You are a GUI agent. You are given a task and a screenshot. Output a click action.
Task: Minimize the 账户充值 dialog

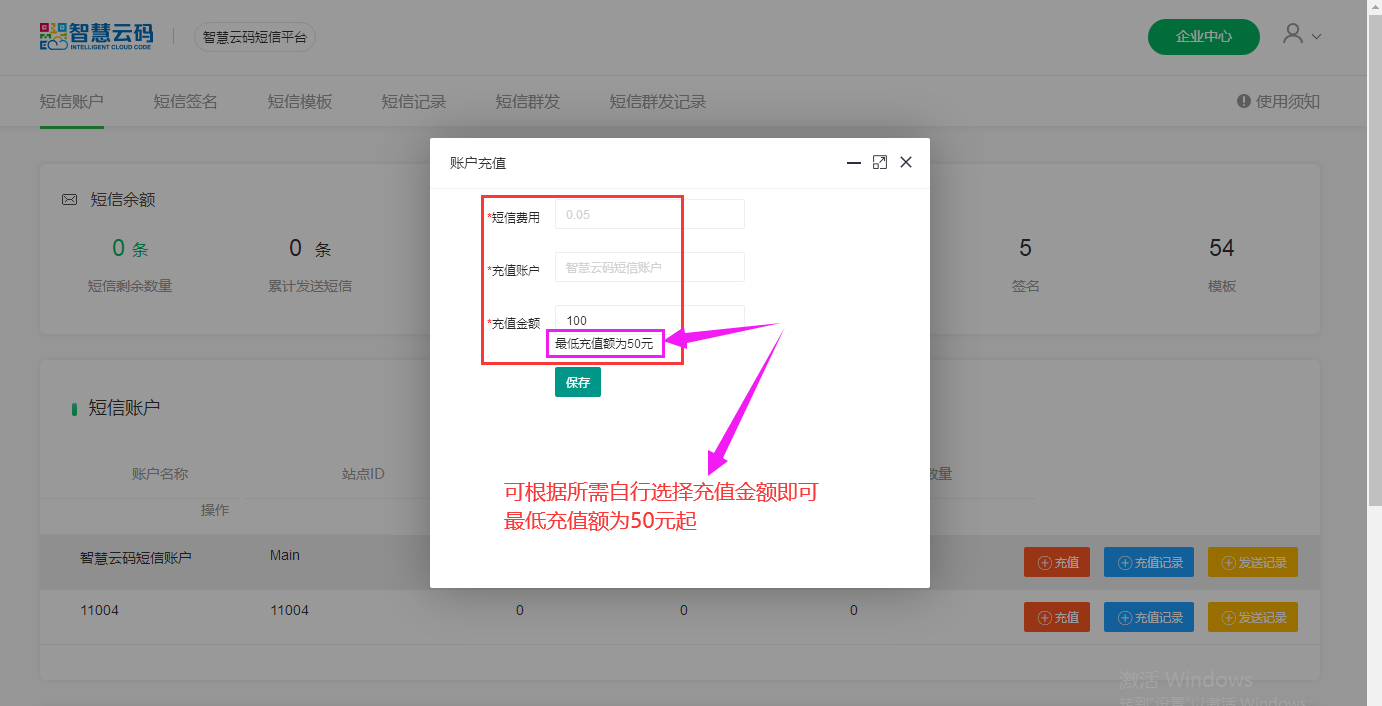854,162
